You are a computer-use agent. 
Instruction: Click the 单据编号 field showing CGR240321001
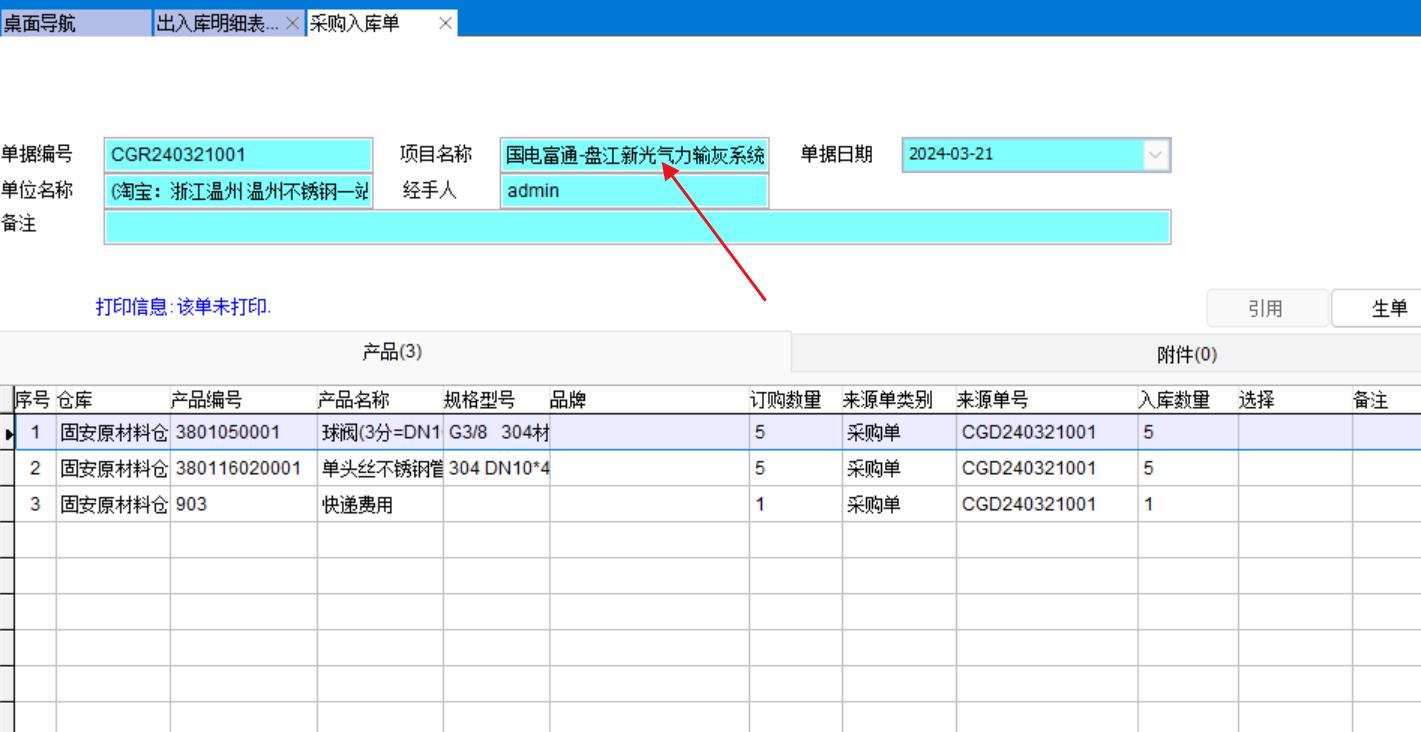point(238,155)
